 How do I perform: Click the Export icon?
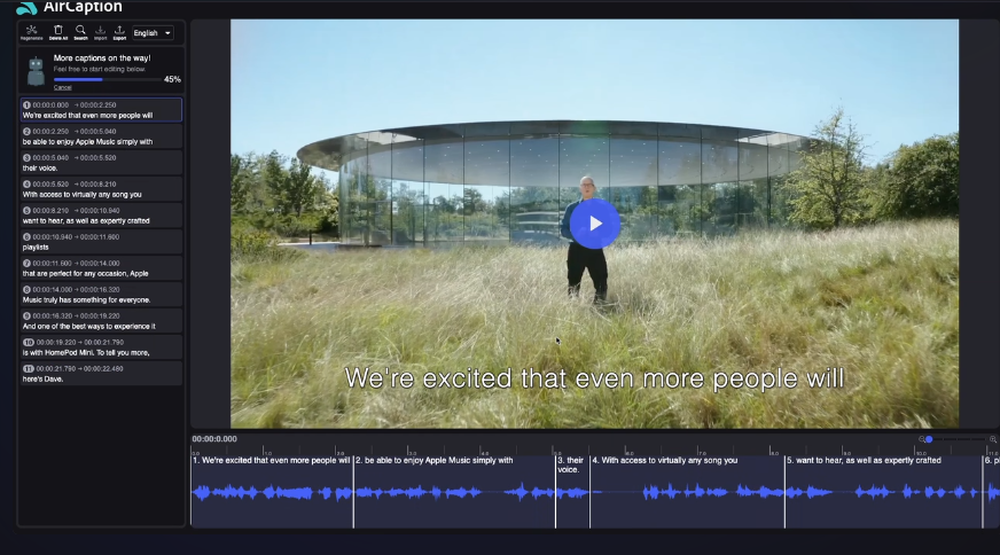pos(119,33)
